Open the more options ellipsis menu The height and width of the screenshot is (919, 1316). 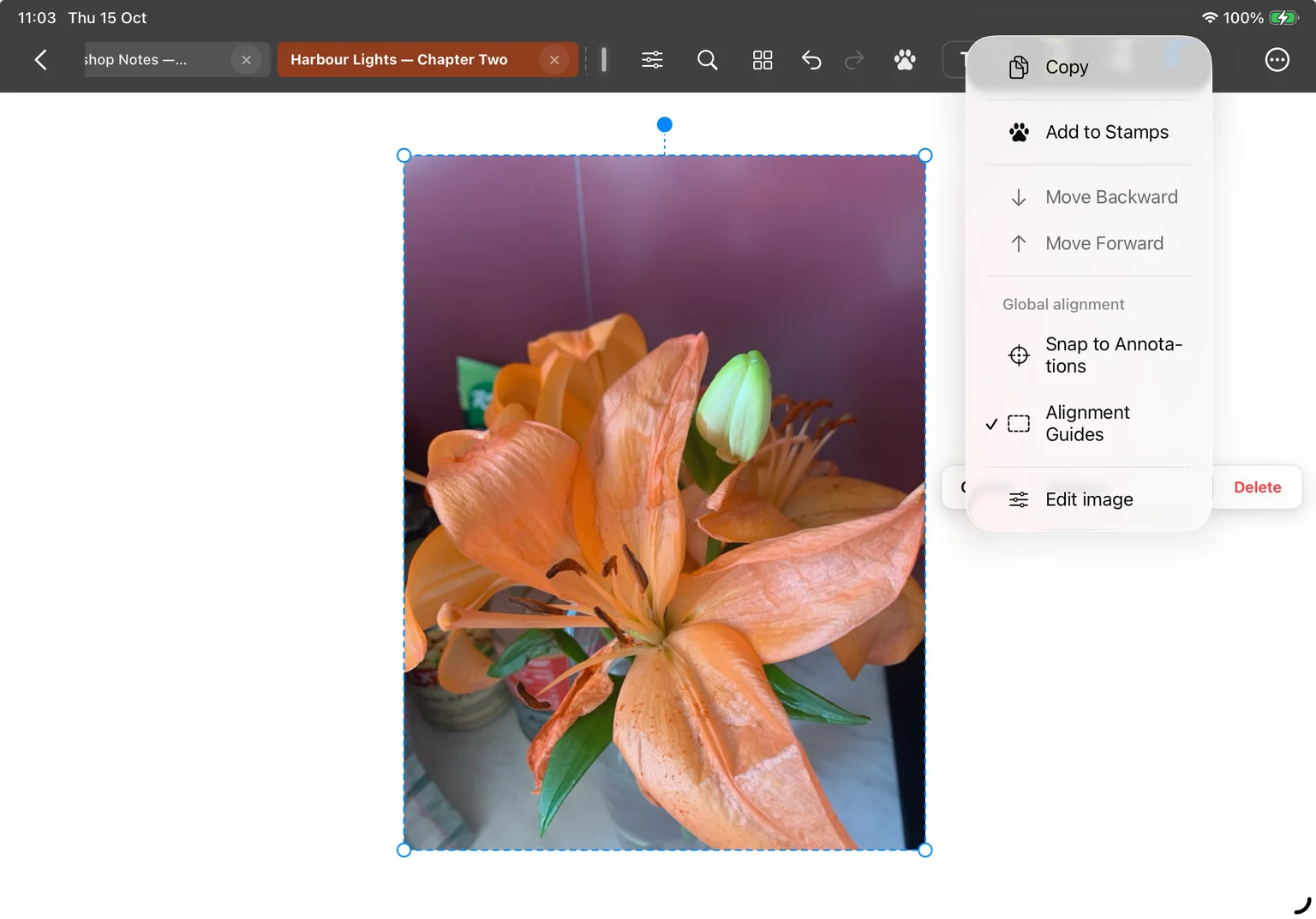(1277, 60)
